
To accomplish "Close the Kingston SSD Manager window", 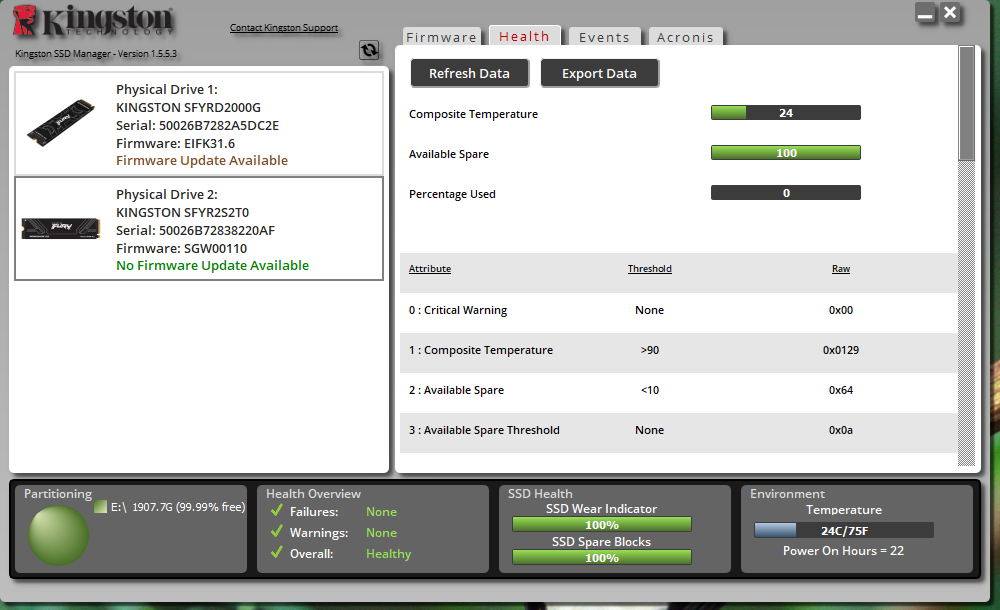I will click(950, 12).
